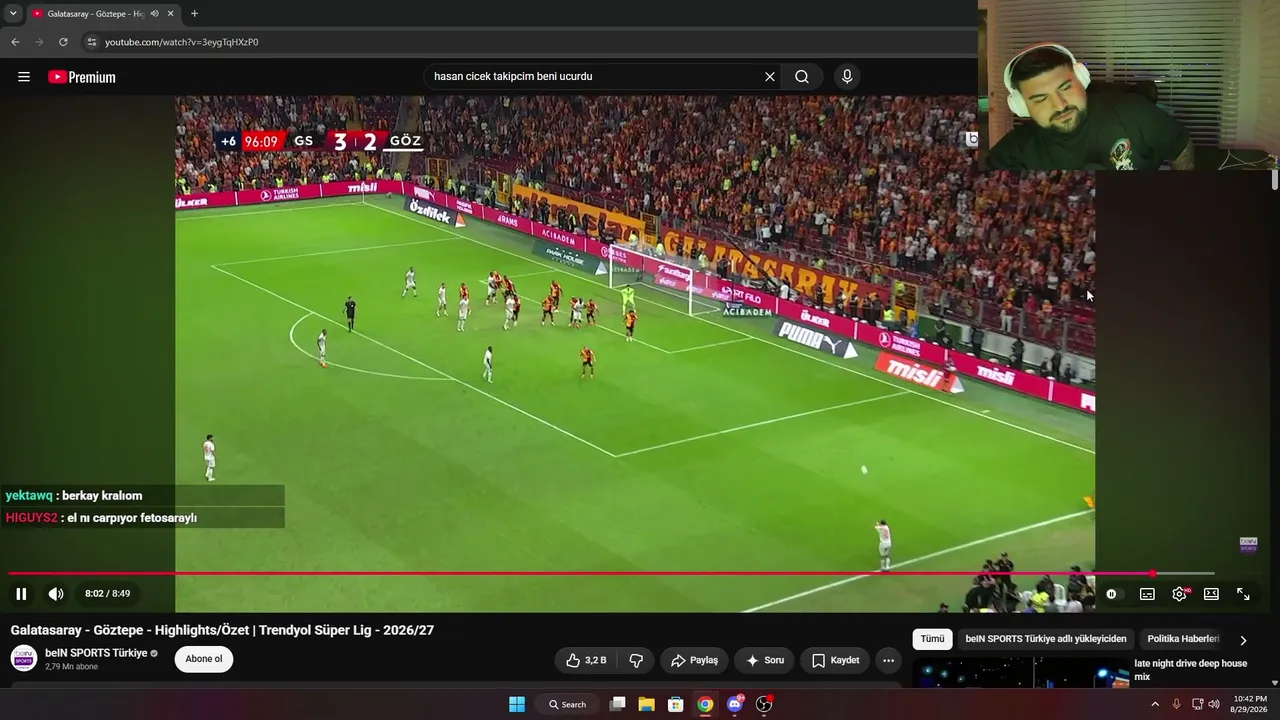Go back in Chrome
Image resolution: width=1280 pixels, height=720 pixels.
tap(15, 42)
